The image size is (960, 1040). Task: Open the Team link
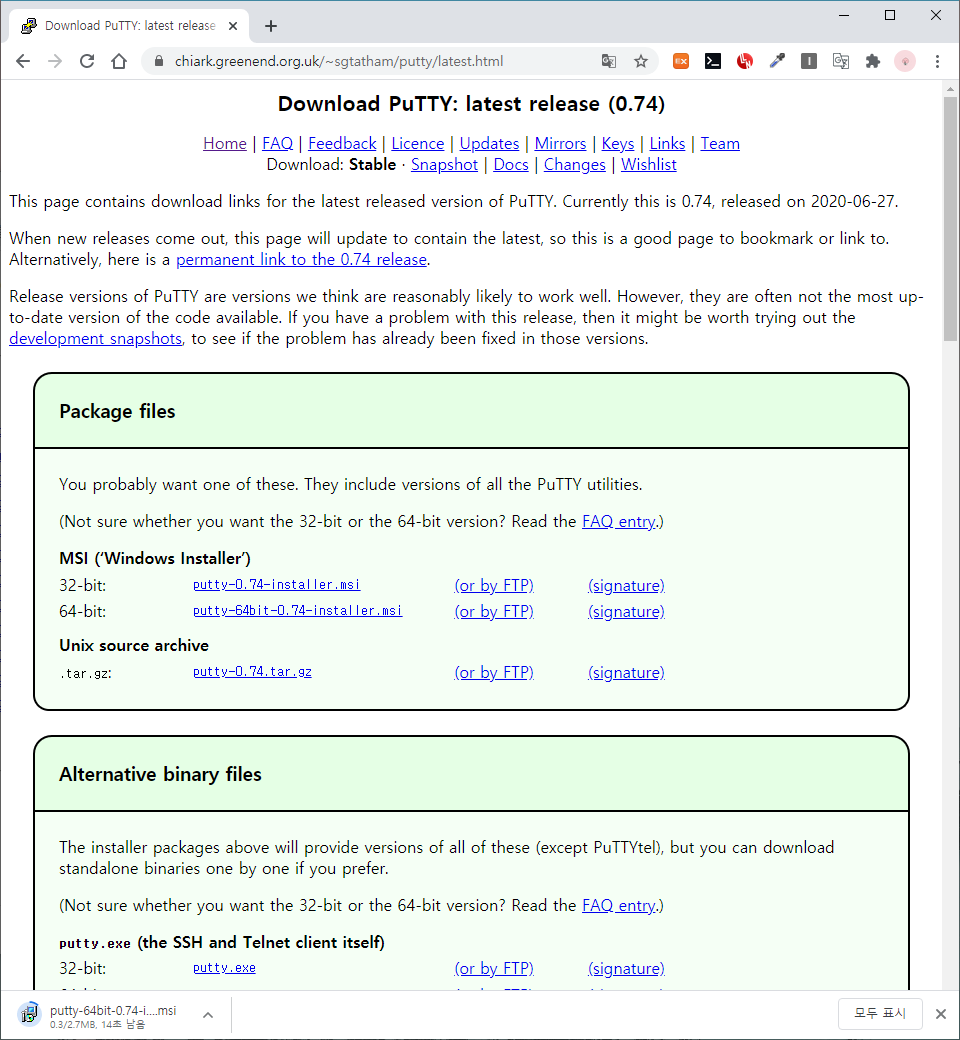coord(720,143)
